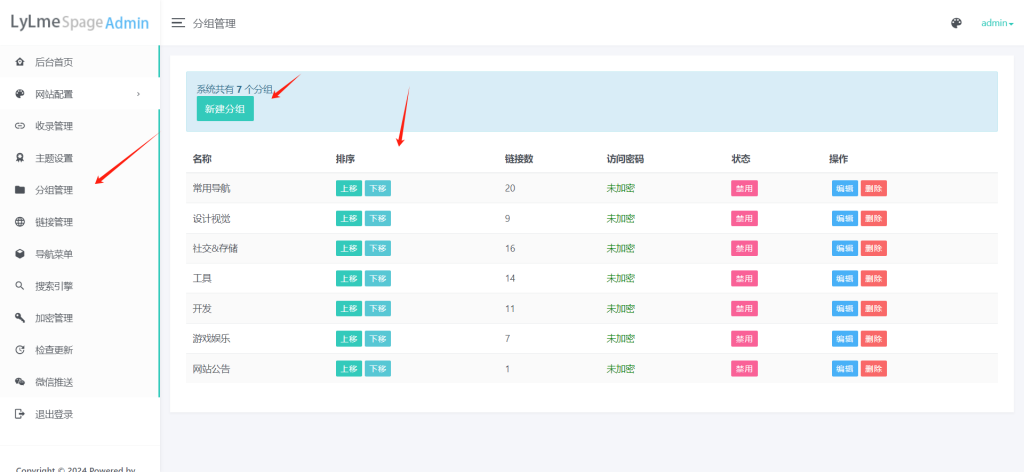The width and height of the screenshot is (1024, 472).
Task: Open the admin user dropdown
Action: (996, 23)
